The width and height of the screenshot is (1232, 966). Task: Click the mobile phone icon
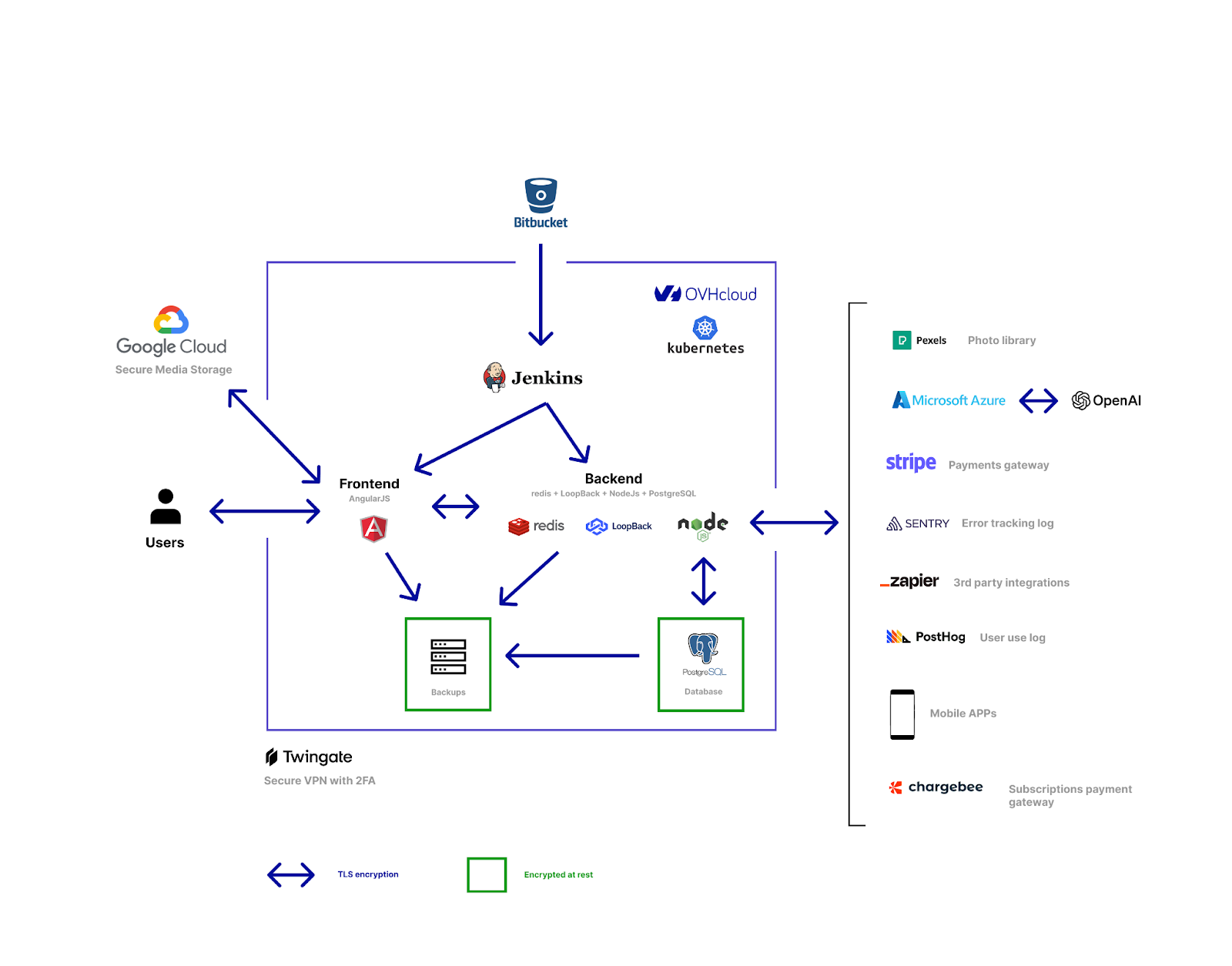coord(902,714)
